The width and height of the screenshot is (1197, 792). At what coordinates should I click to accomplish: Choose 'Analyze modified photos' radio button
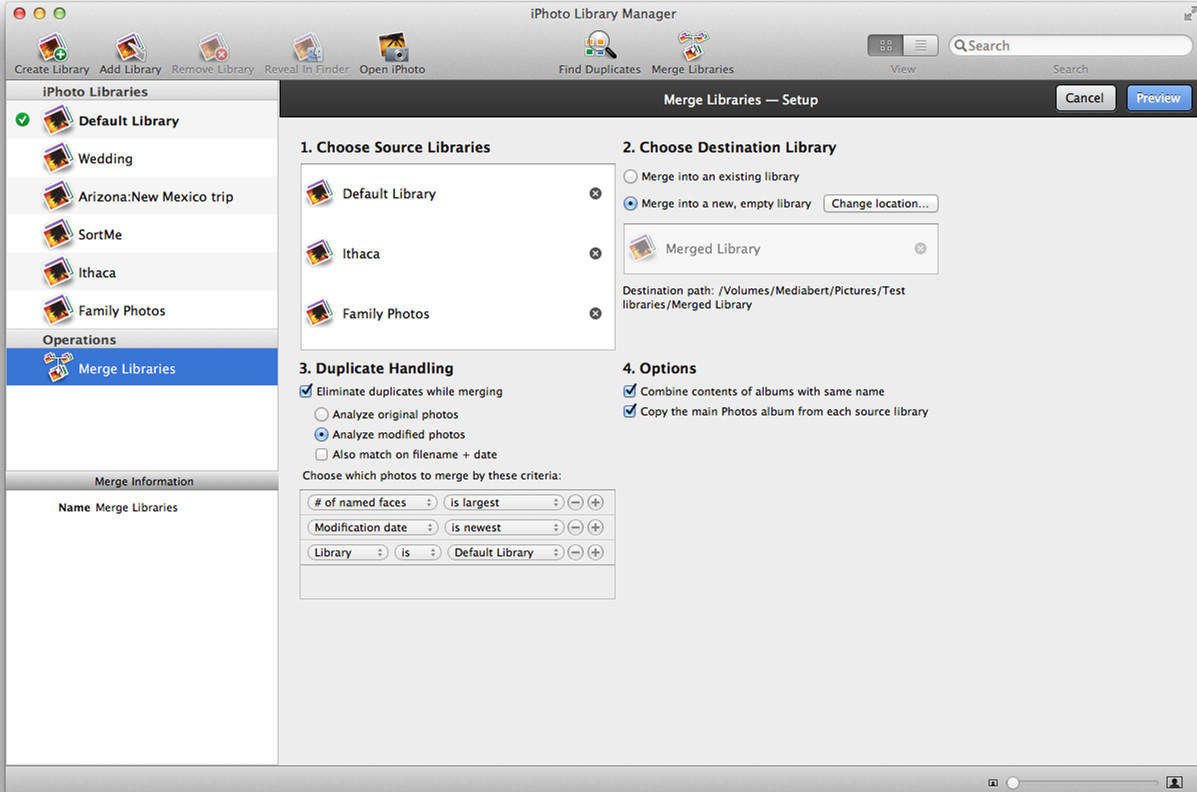pyautogui.click(x=321, y=435)
